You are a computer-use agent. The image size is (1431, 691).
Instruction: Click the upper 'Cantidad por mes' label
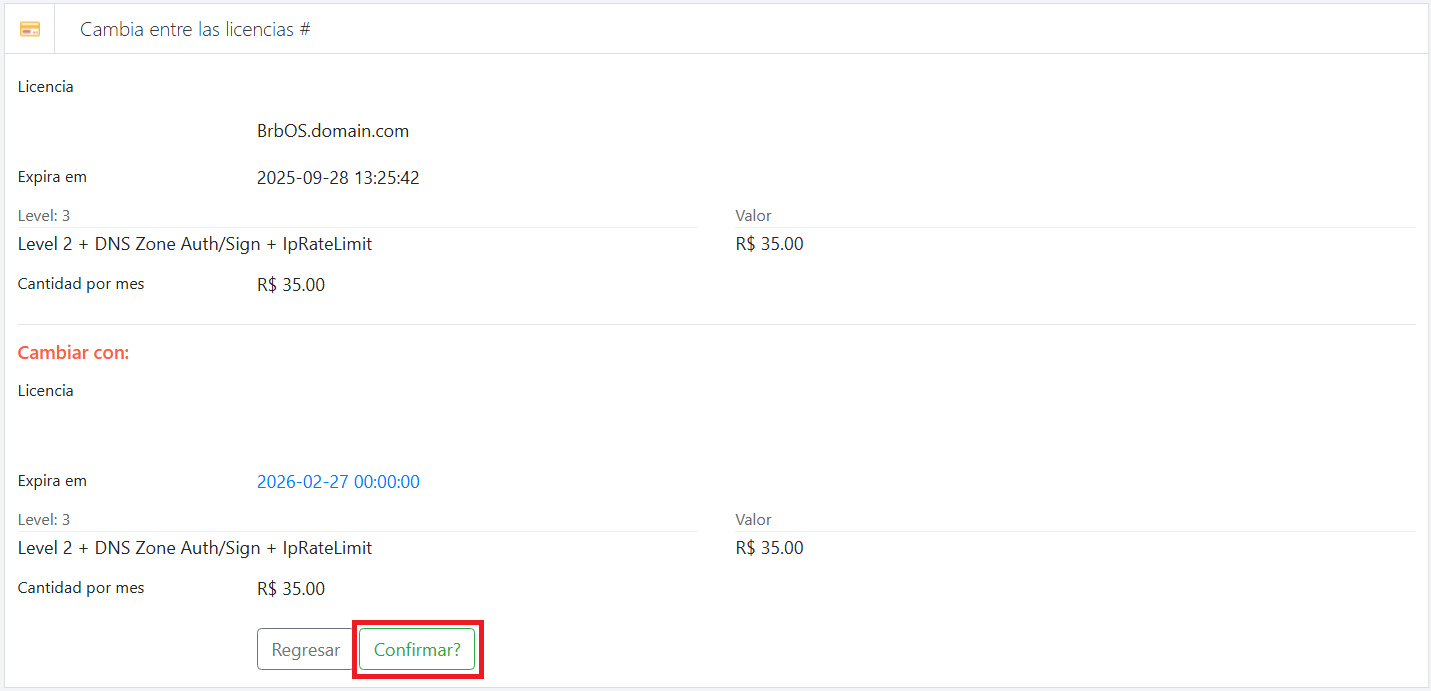pyautogui.click(x=81, y=284)
